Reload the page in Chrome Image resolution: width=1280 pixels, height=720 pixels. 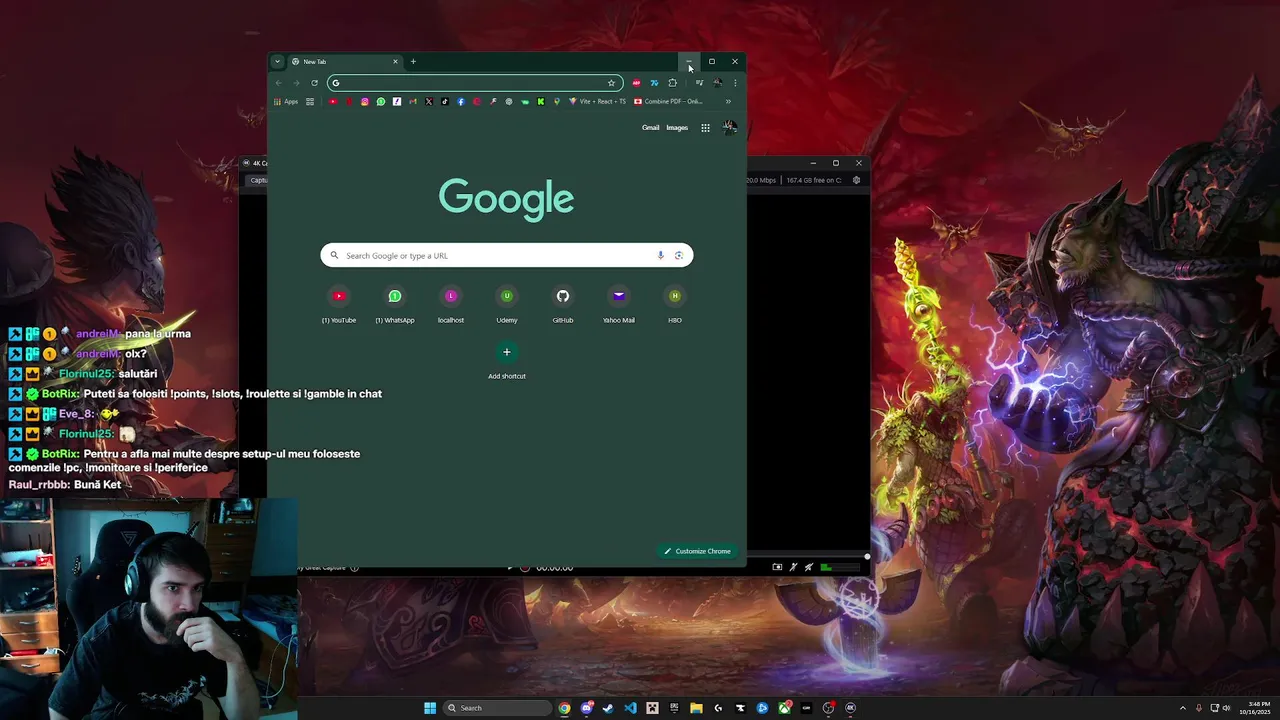click(x=314, y=83)
